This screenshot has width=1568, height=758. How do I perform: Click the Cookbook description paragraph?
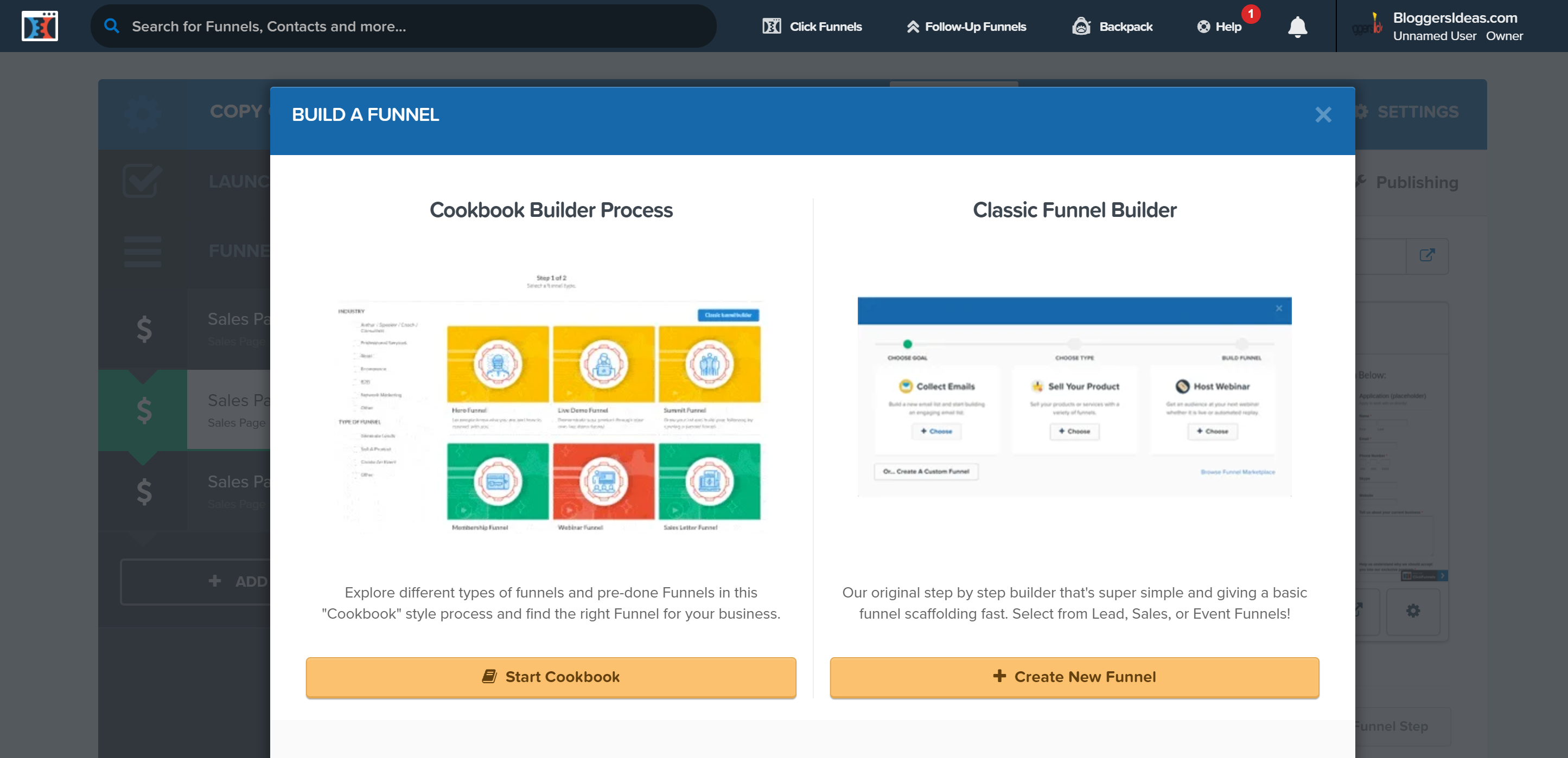click(x=551, y=603)
